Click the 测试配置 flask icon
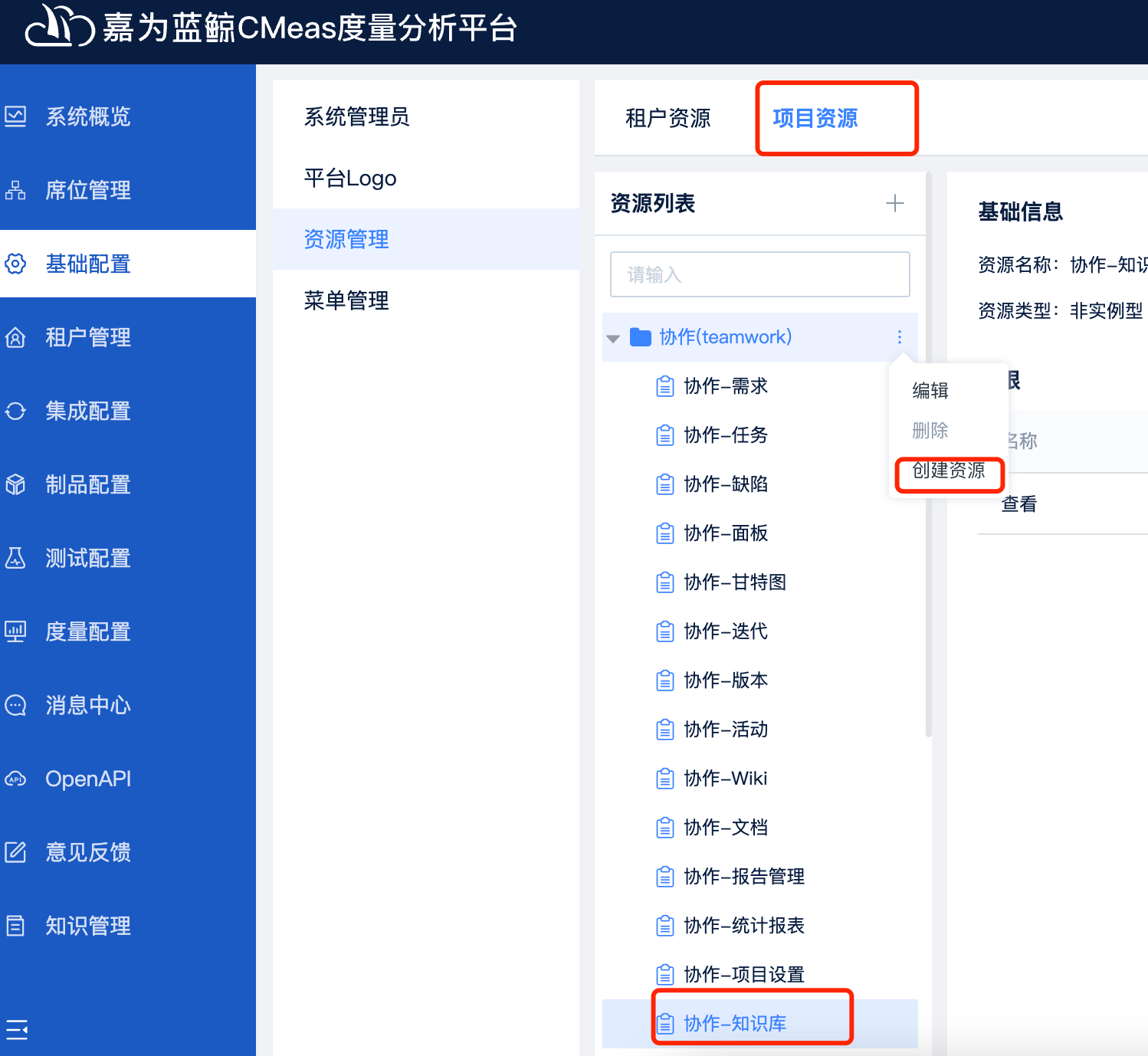 pos(15,558)
